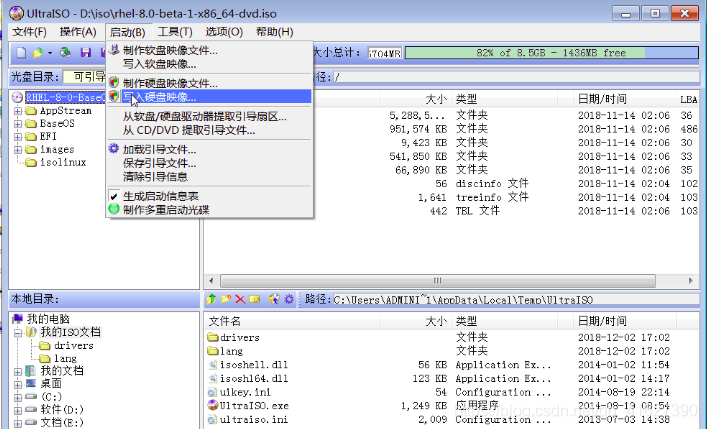Collapse the 我的ISO文档 tree node

coord(18,332)
